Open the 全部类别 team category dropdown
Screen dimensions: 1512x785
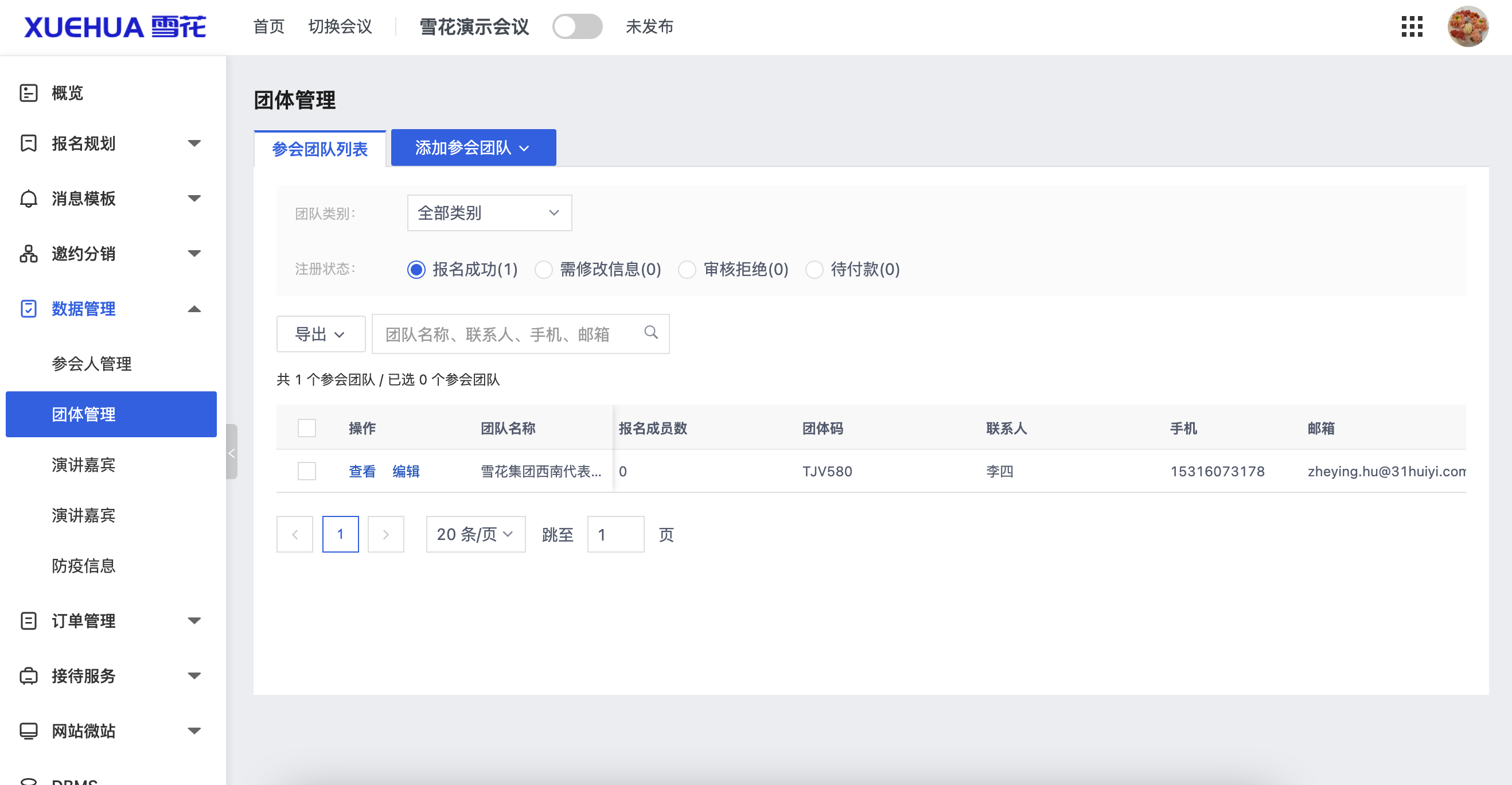tap(489, 213)
